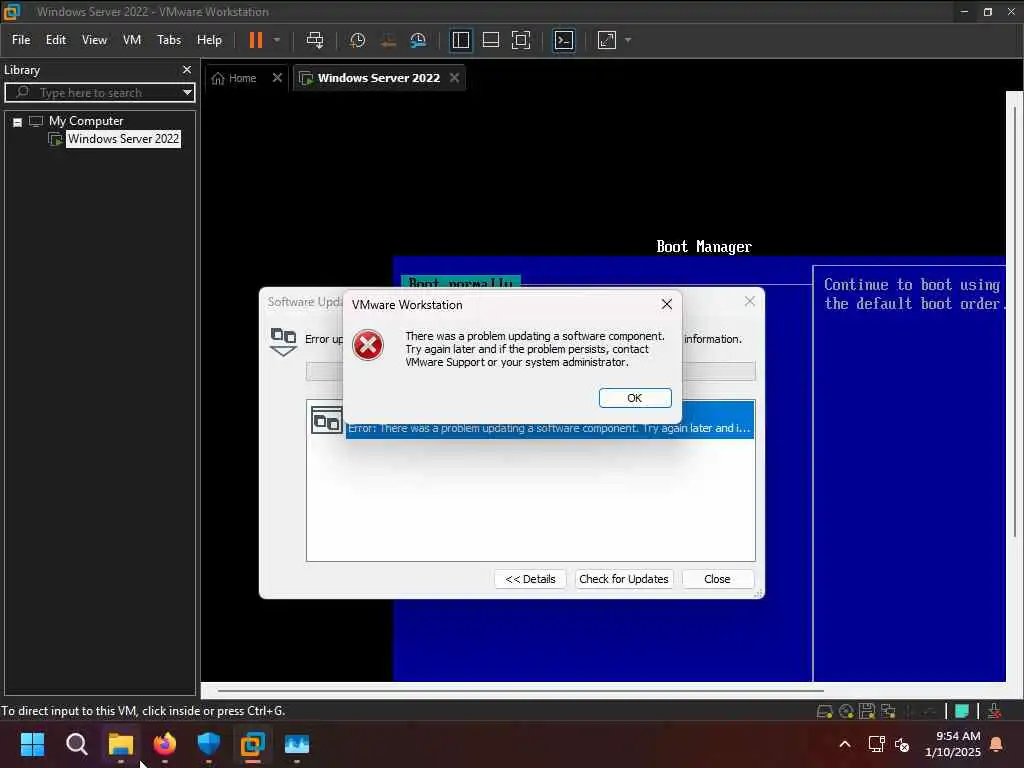Screen dimensions: 1024x768
Task: Toggle the thumbnail bar view icon
Action: pos(490,40)
